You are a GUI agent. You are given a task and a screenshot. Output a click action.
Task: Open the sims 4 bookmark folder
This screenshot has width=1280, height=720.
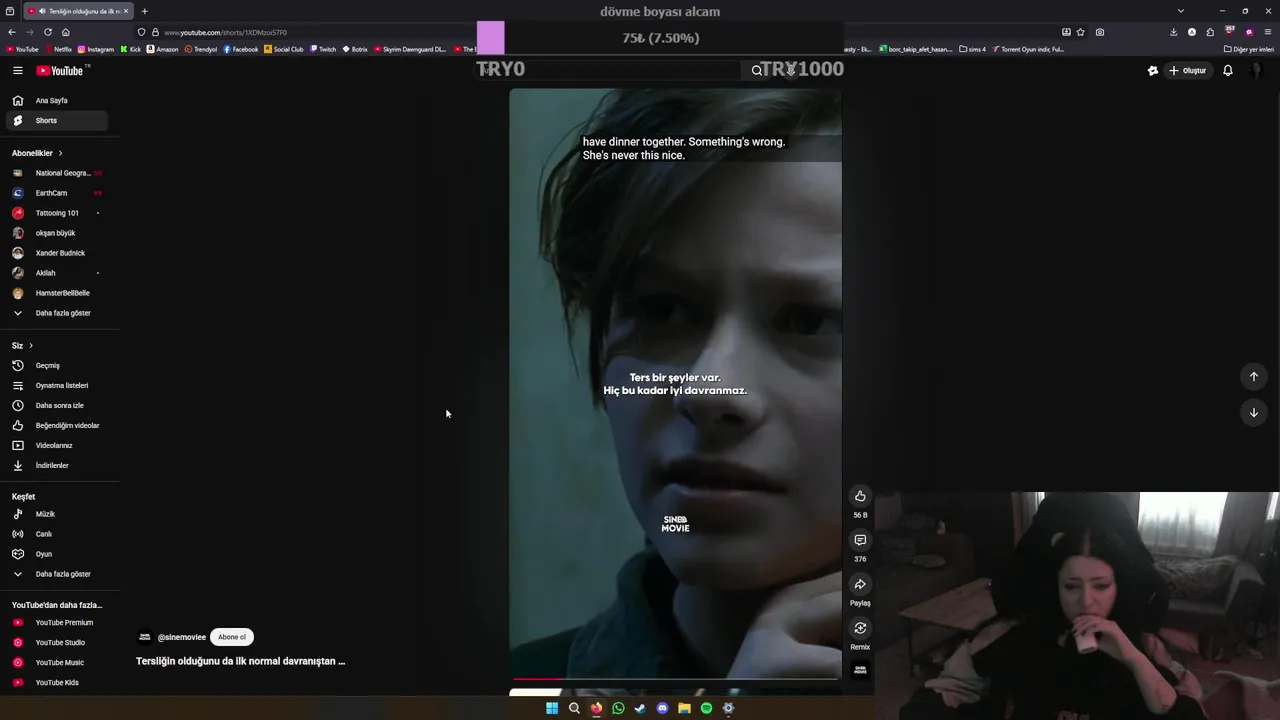[972, 49]
